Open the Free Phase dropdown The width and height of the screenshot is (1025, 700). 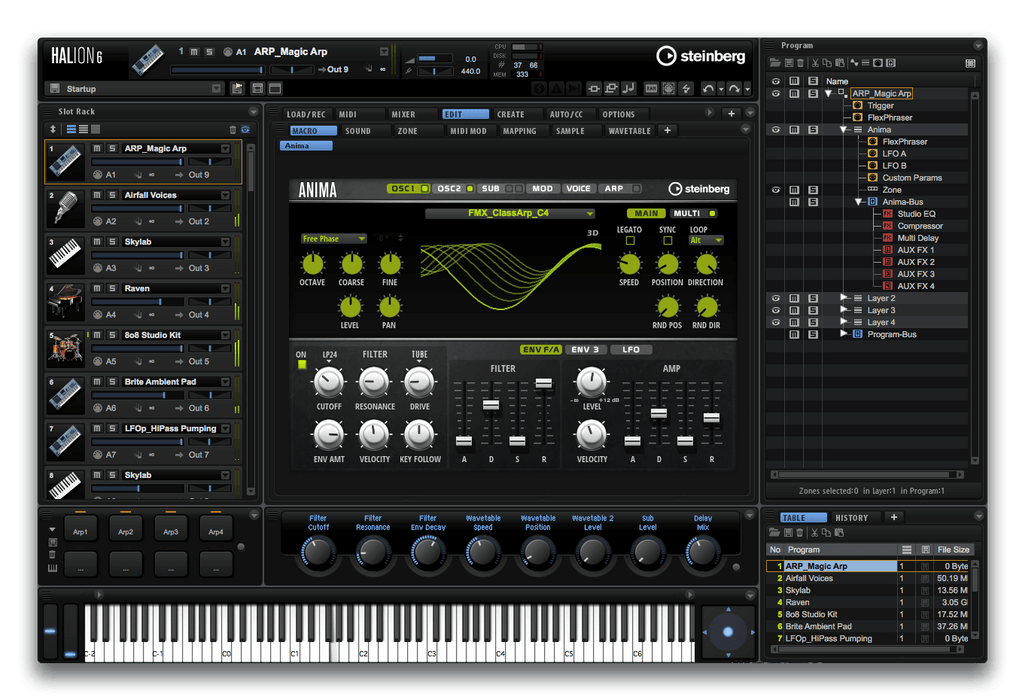tap(334, 239)
